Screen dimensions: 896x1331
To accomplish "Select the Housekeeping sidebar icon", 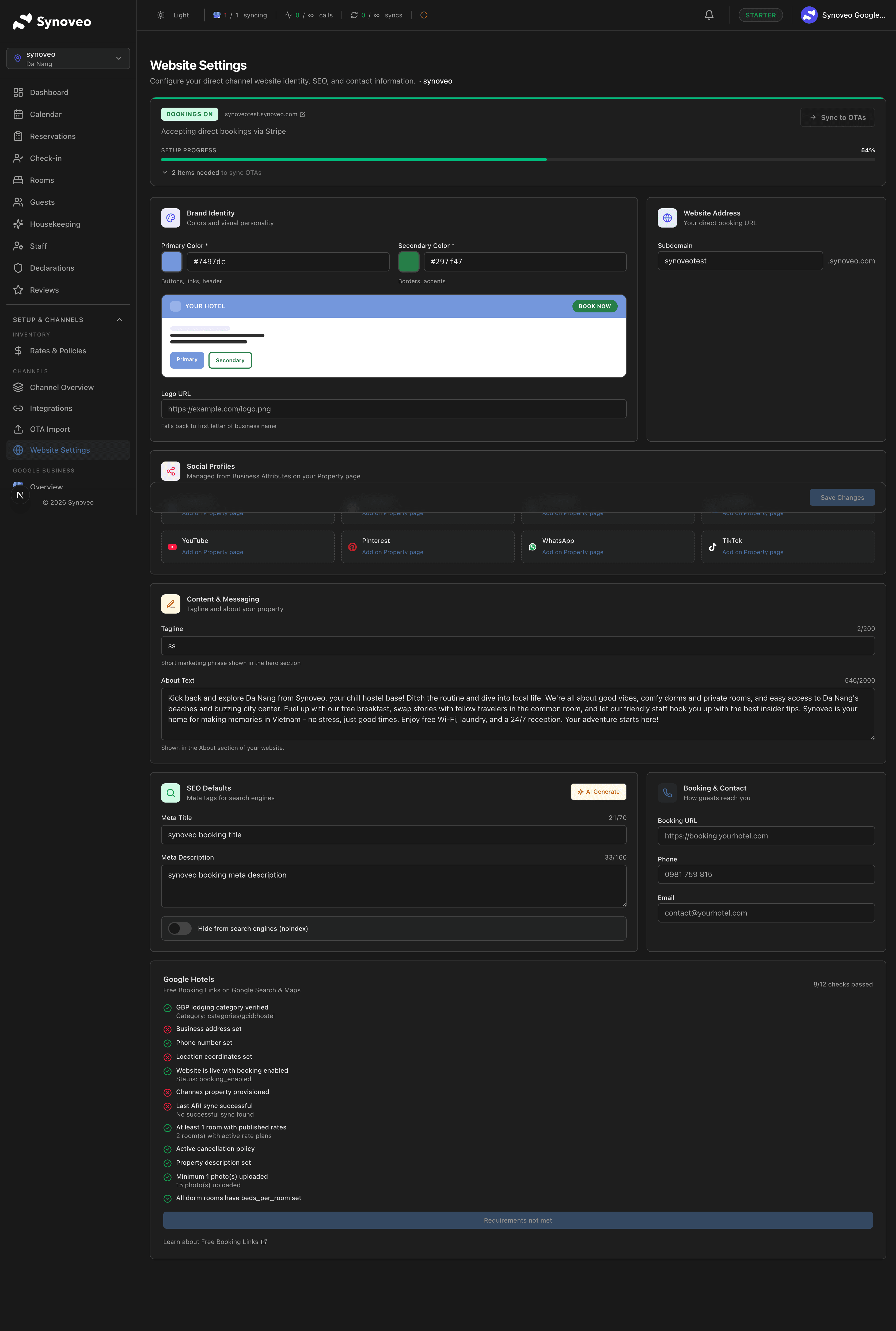I will click(x=18, y=224).
